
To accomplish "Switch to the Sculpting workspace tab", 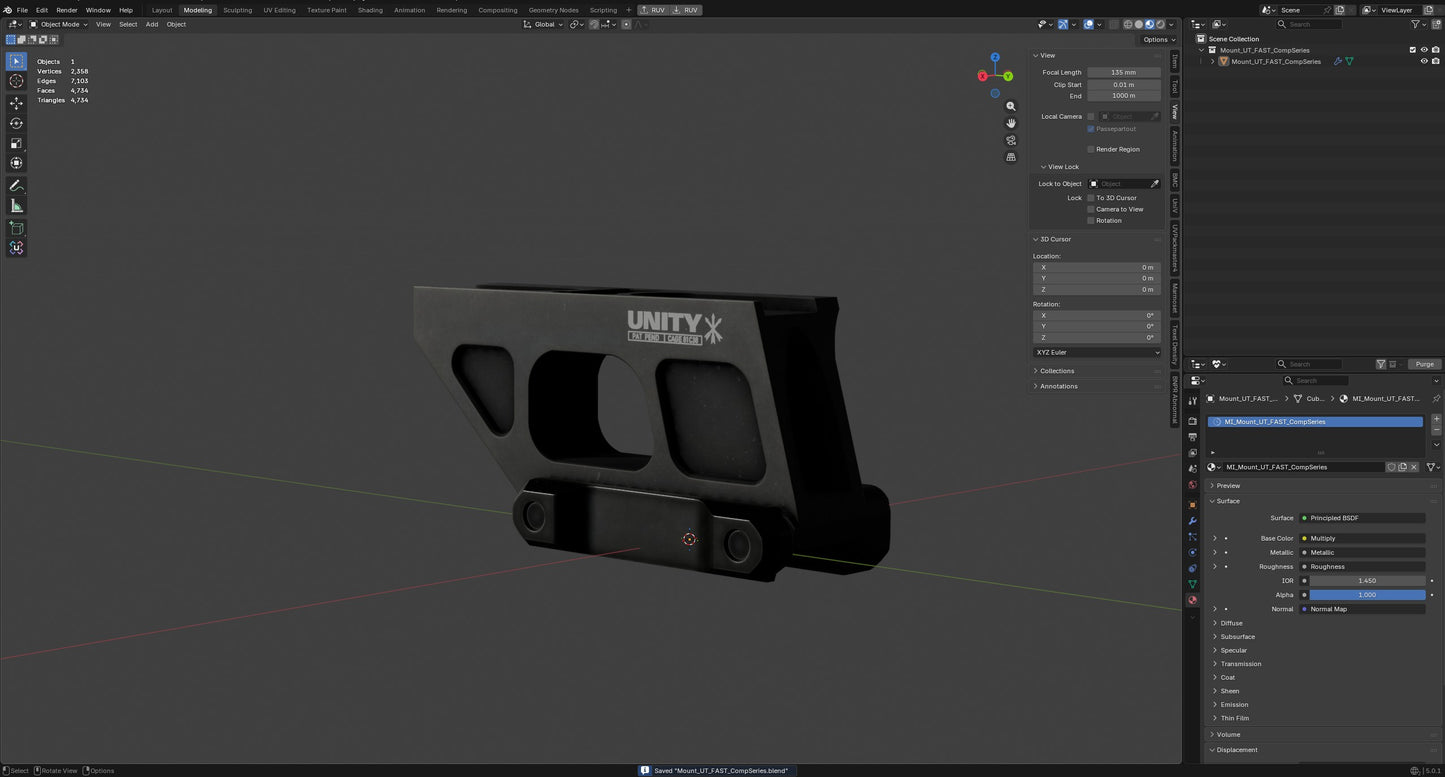I will click(x=238, y=10).
